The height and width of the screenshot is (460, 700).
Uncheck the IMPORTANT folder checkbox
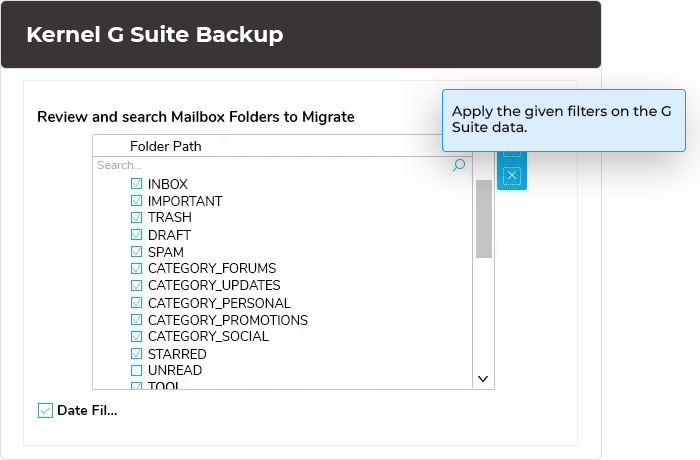pyautogui.click(x=137, y=201)
